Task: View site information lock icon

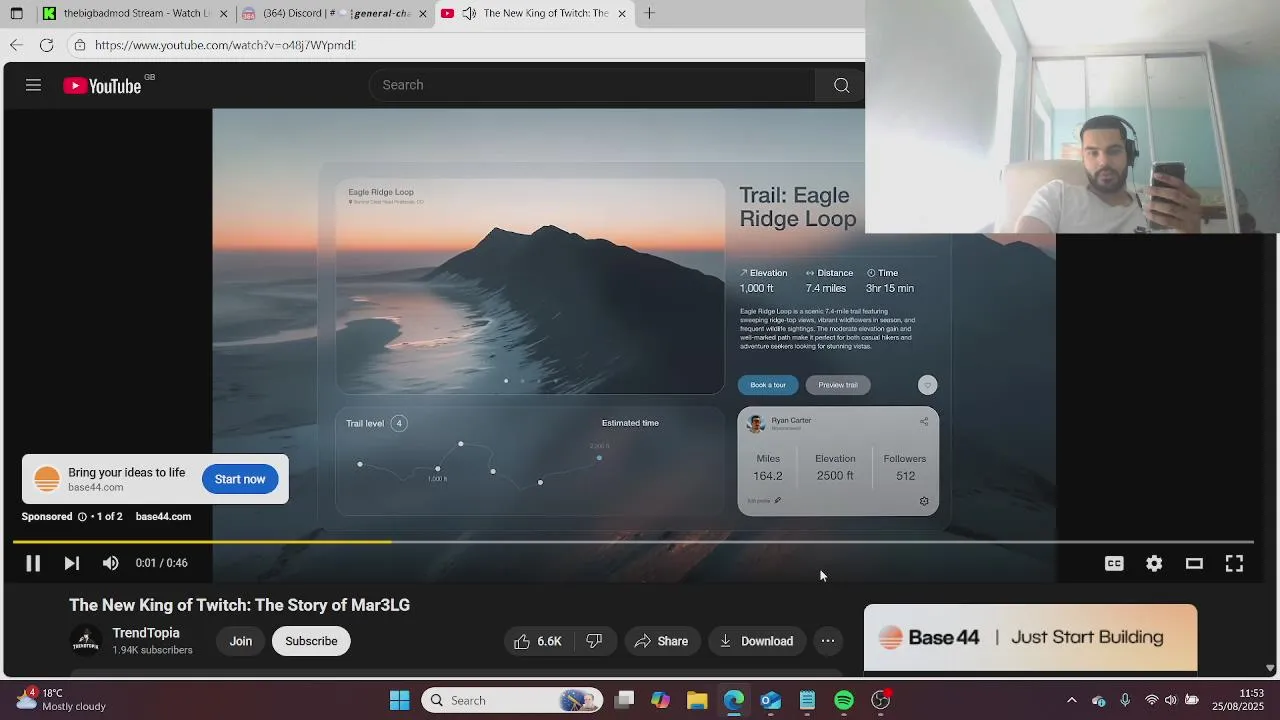Action: (x=80, y=45)
